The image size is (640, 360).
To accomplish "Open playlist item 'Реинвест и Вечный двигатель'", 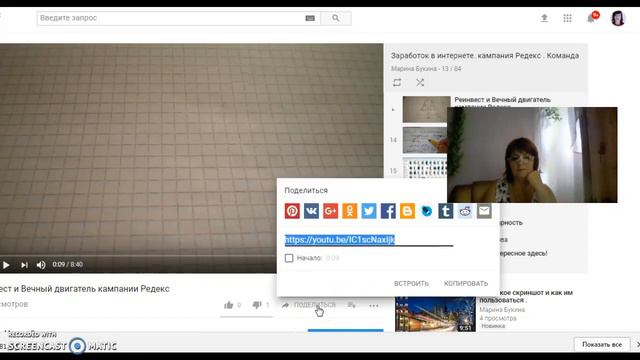I will (x=502, y=100).
